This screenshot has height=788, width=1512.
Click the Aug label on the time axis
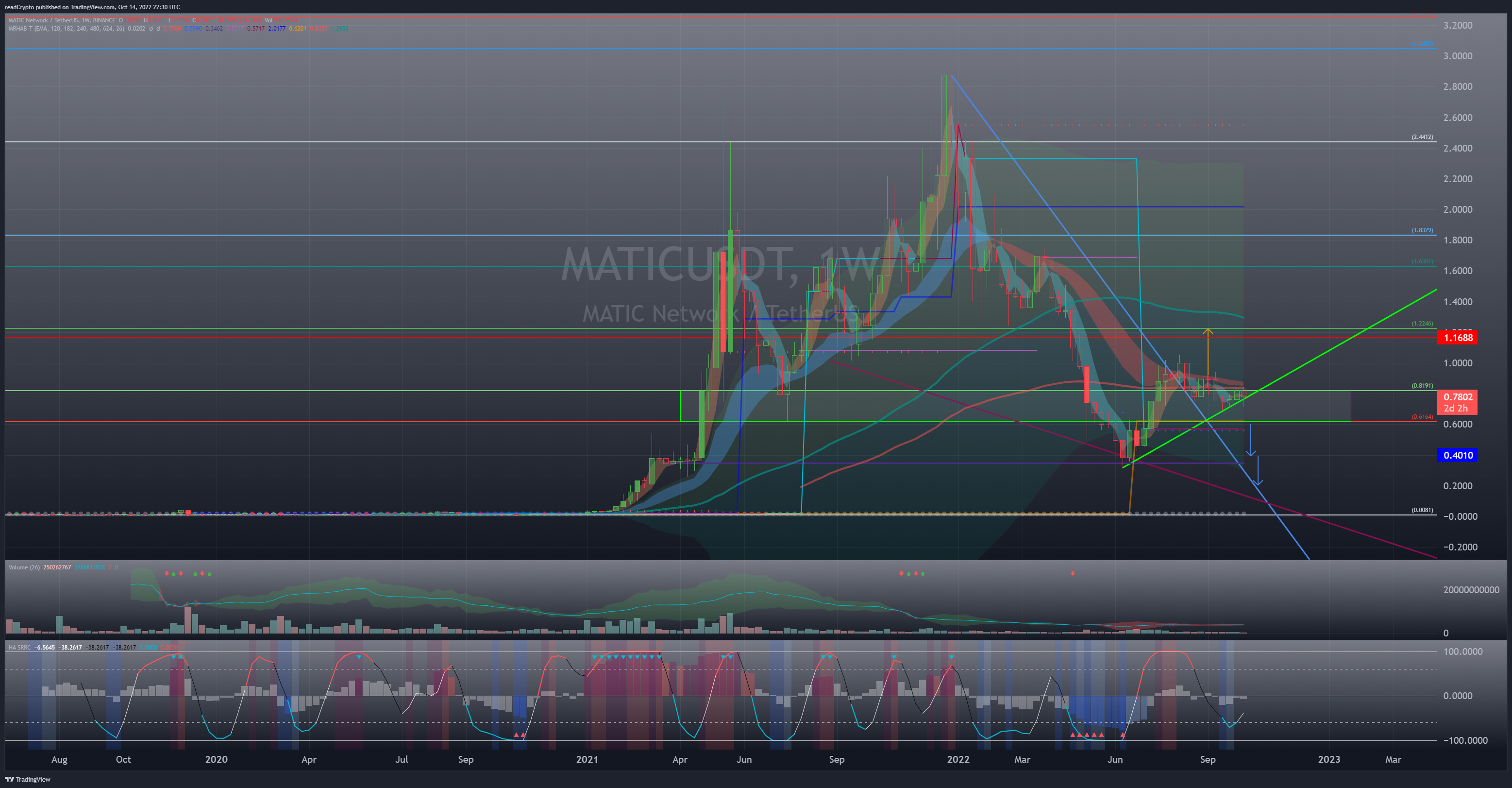coord(59,759)
